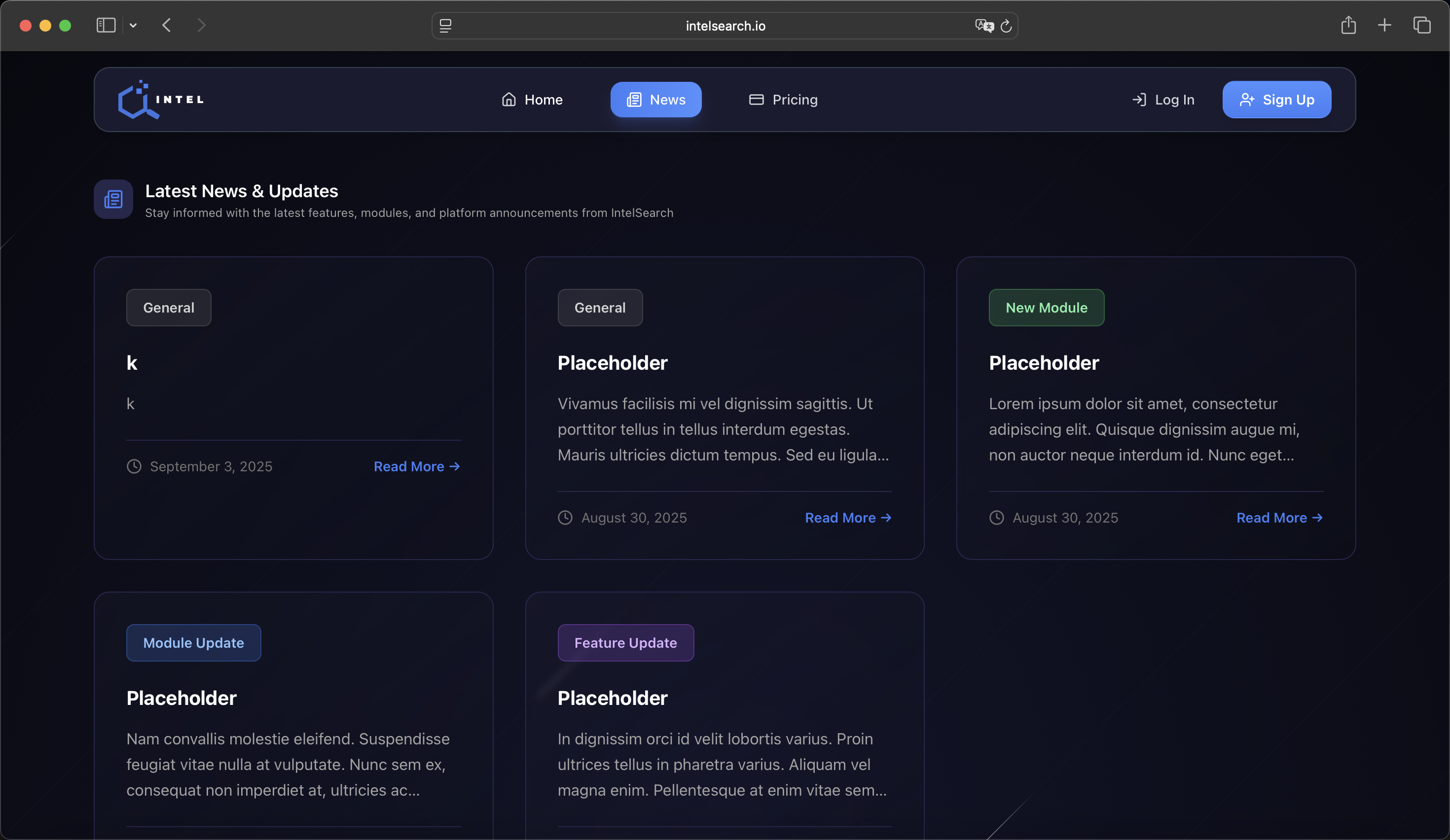Open the Home nav item

click(x=532, y=100)
